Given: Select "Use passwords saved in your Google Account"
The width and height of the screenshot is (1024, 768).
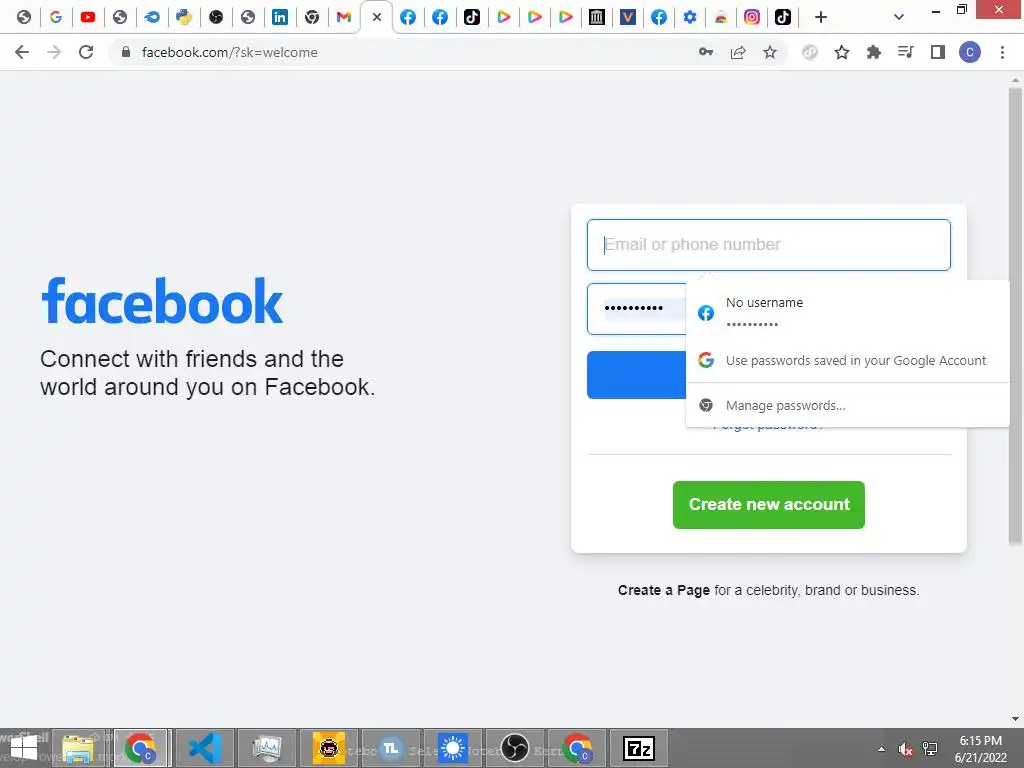Looking at the screenshot, I should point(848,360).
